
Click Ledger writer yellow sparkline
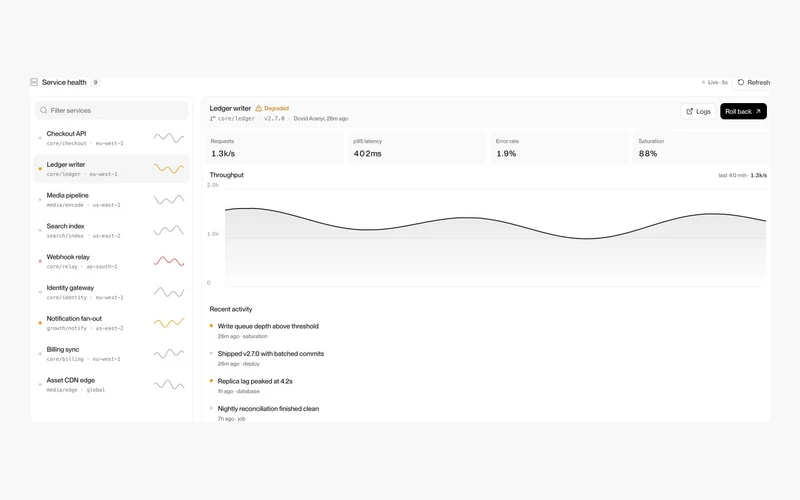point(169,168)
